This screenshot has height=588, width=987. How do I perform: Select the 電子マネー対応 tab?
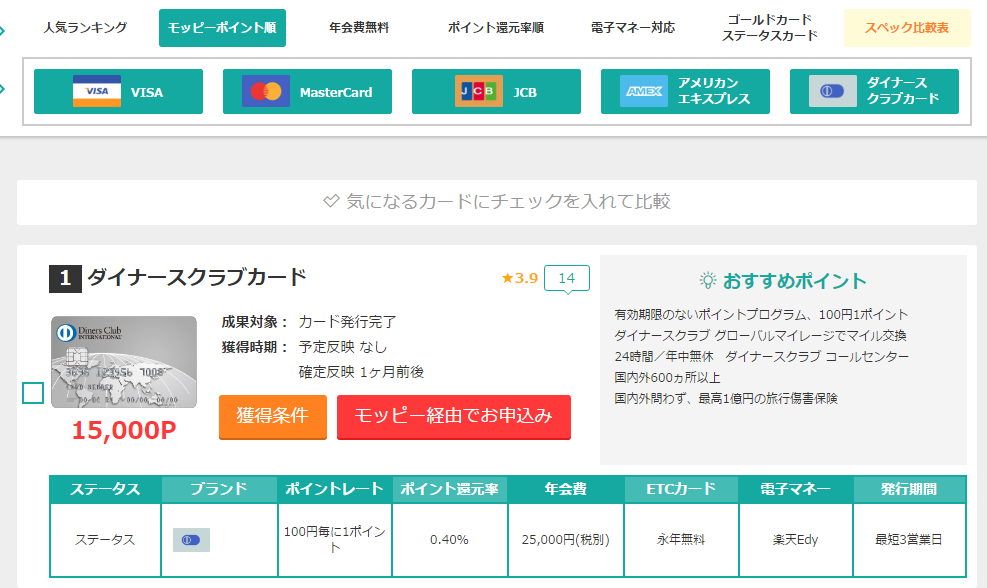(x=633, y=28)
